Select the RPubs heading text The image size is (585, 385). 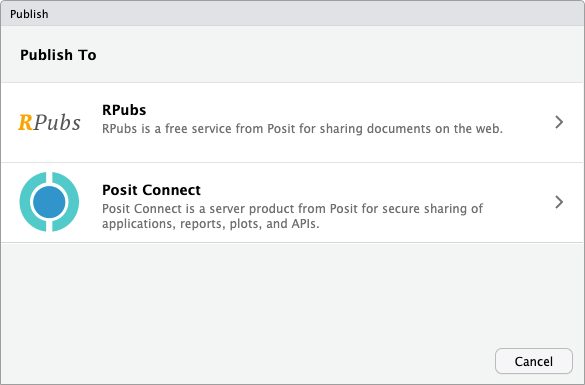124,110
